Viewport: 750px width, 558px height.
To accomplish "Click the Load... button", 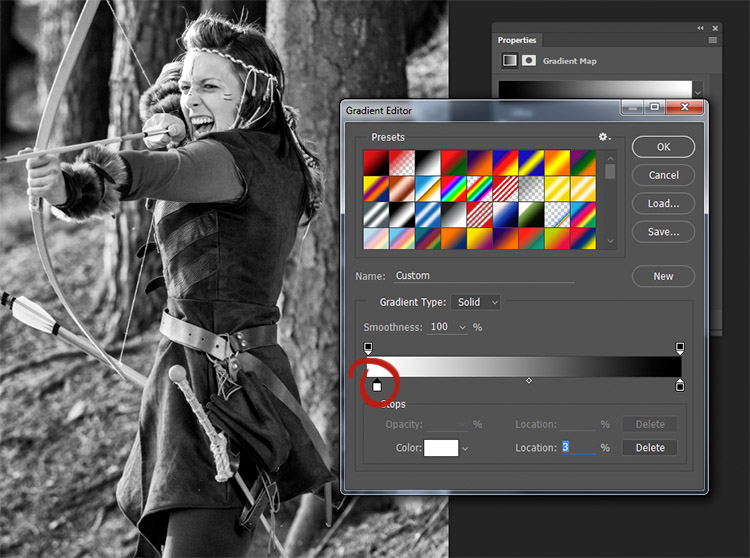I will click(663, 203).
